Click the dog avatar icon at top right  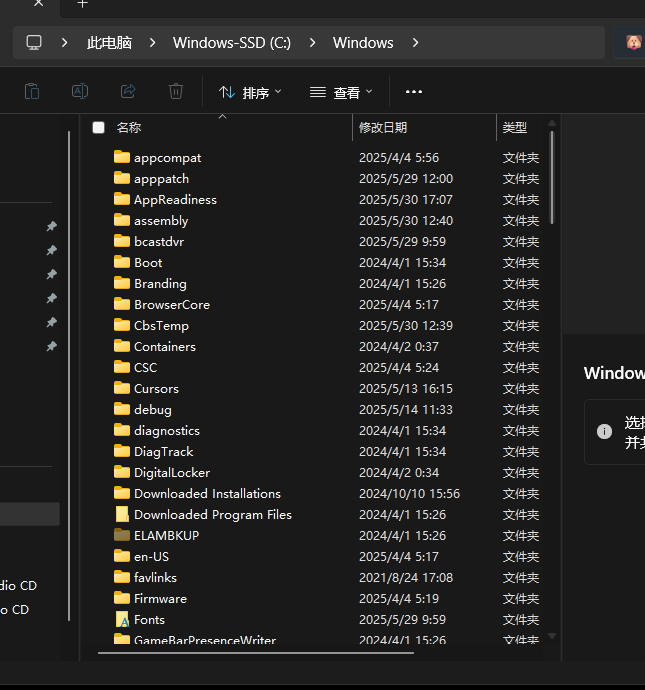pyautogui.click(x=634, y=42)
